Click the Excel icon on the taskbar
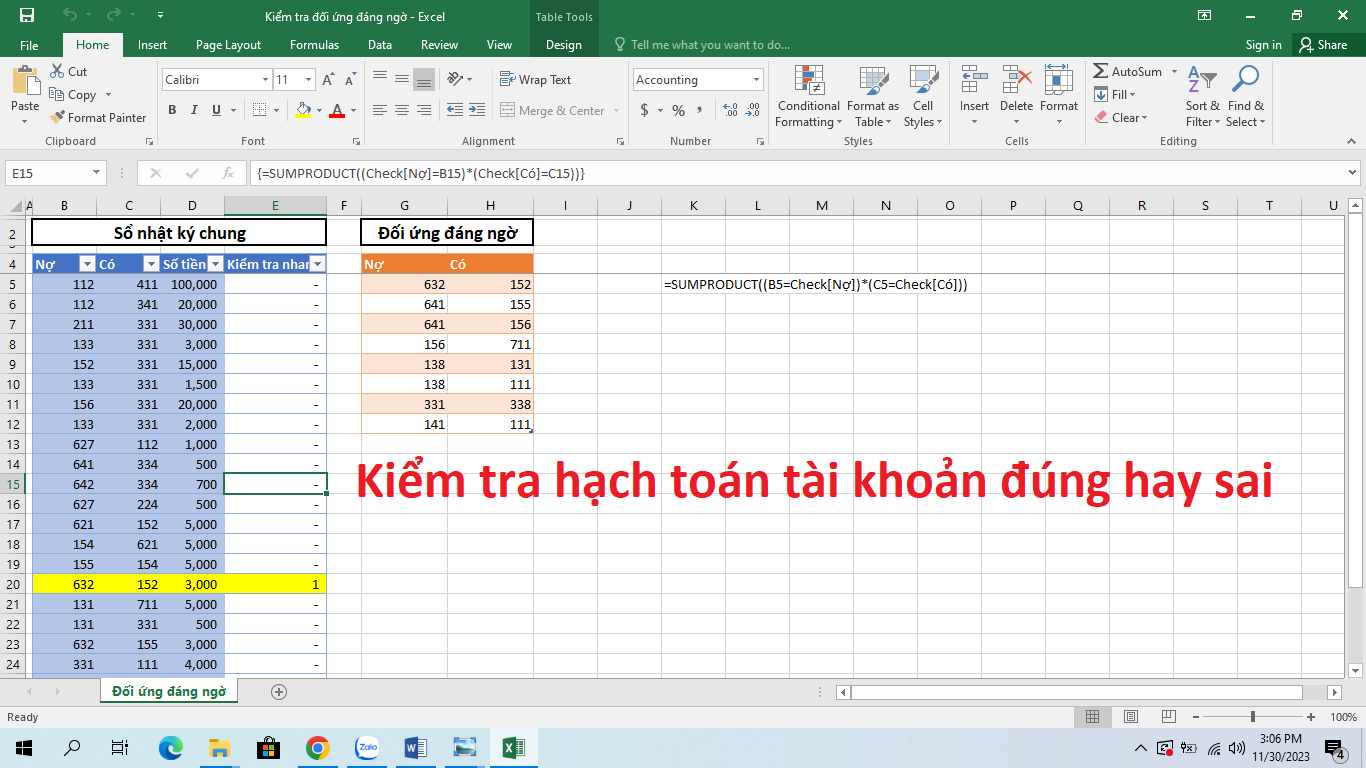Screen dimensions: 1366x768 tap(513, 747)
